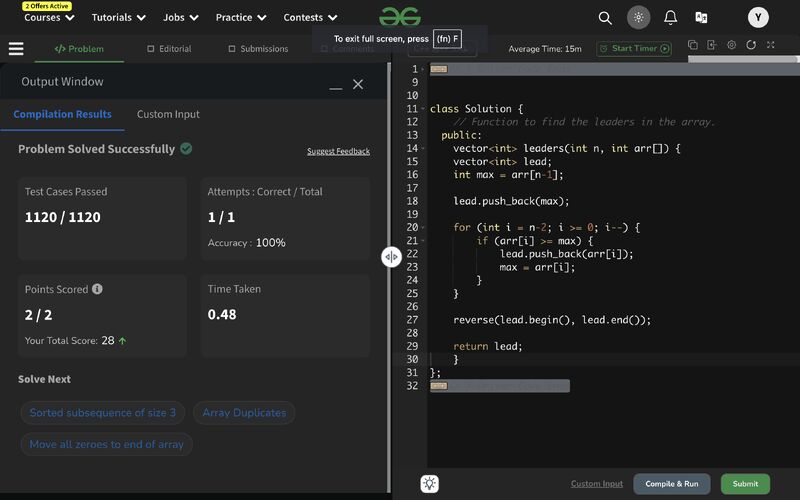Screen dimensions: 800x500
Task: Expand collapsed code marker on line 32
Action: click(439, 386)
